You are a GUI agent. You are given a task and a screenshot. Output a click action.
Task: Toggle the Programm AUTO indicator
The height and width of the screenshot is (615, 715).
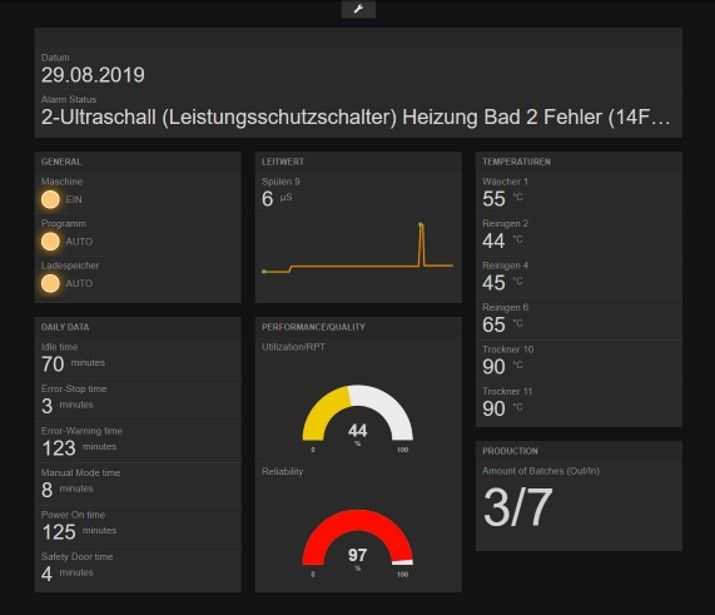50,241
